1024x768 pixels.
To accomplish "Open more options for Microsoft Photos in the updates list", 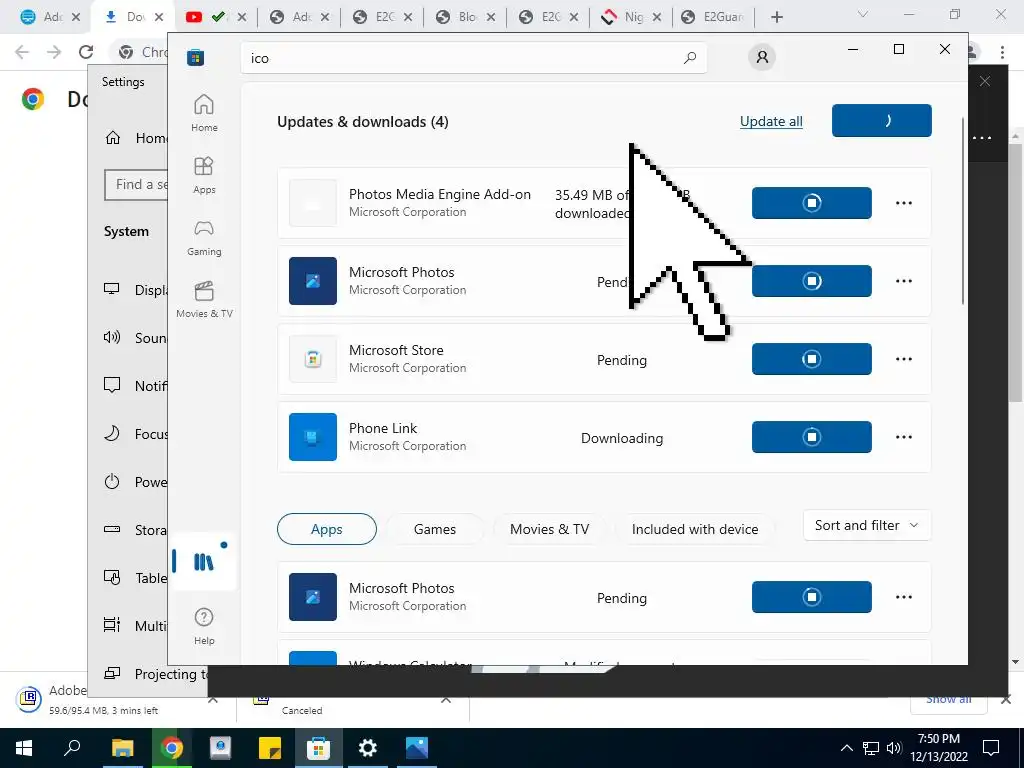I will tap(904, 281).
